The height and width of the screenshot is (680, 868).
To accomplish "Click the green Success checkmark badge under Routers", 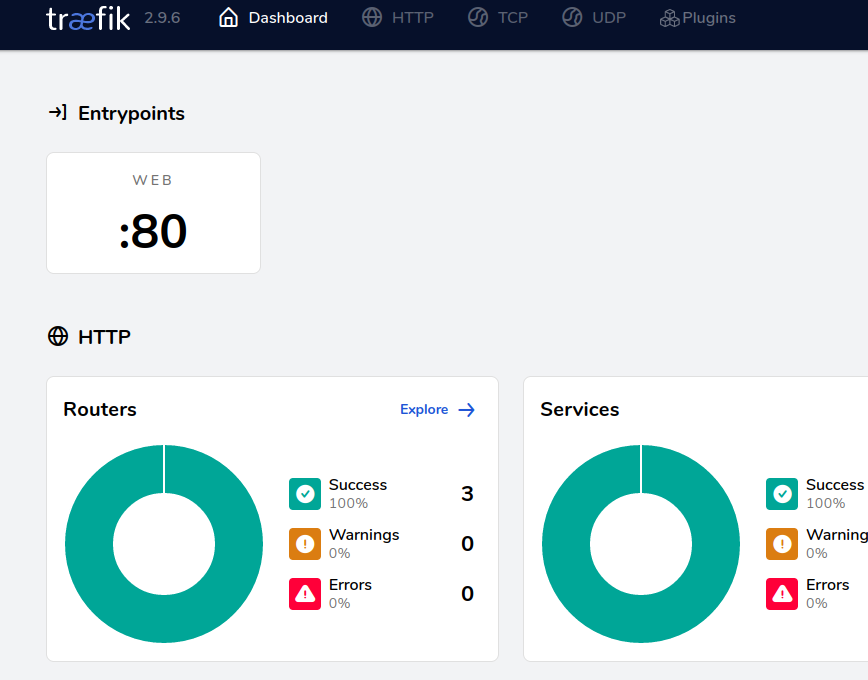I will tap(305, 494).
